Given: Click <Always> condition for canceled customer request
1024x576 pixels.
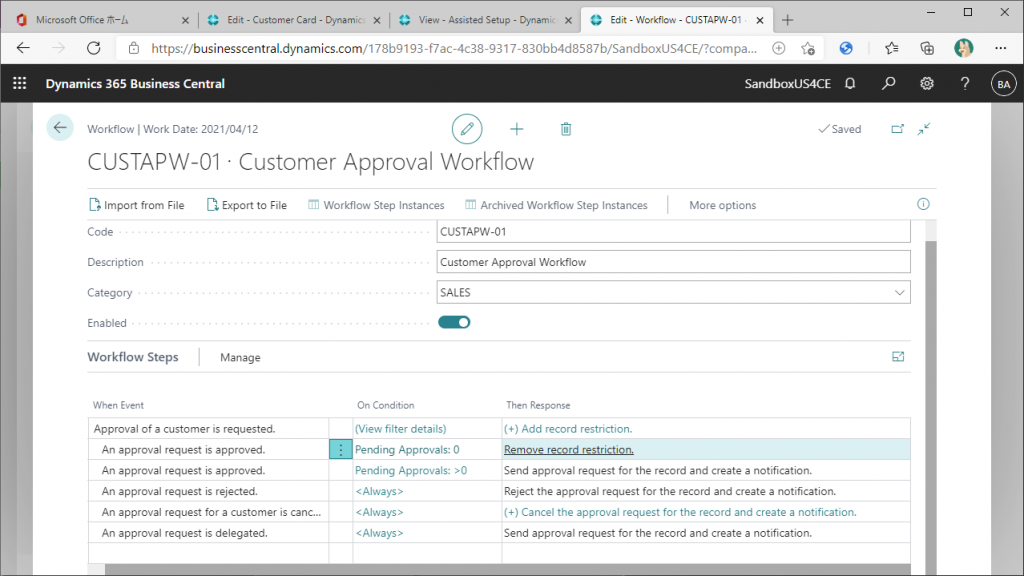Looking at the screenshot, I should tap(379, 513).
